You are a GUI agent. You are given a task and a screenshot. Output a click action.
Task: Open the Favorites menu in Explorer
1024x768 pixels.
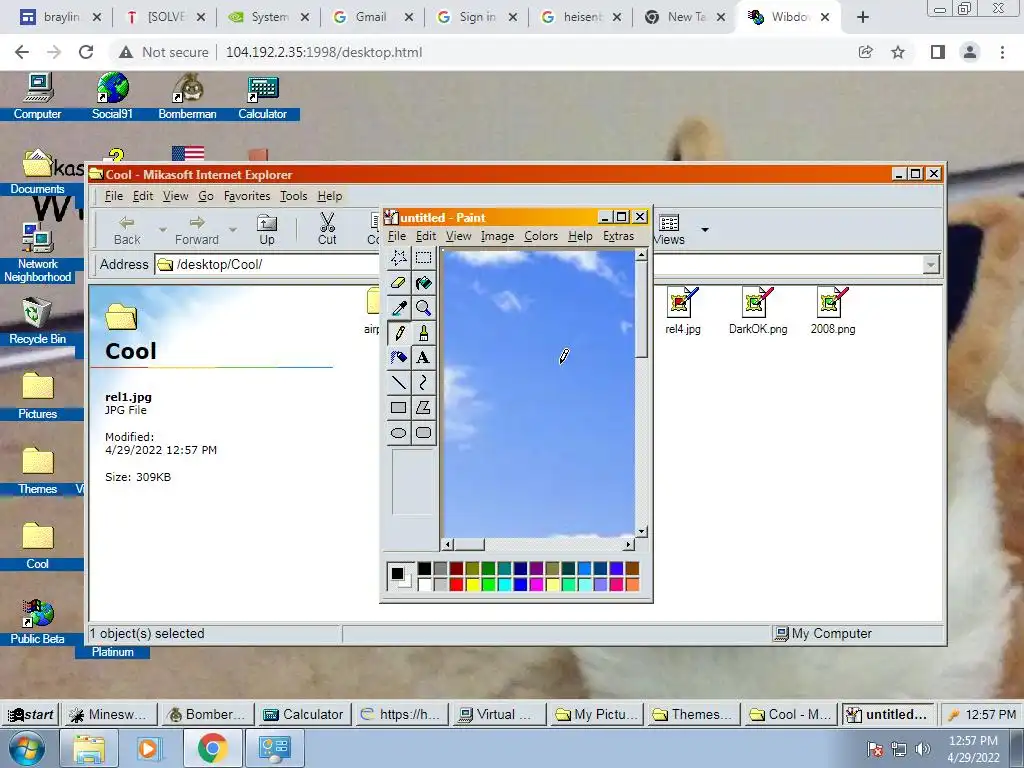[x=246, y=196]
